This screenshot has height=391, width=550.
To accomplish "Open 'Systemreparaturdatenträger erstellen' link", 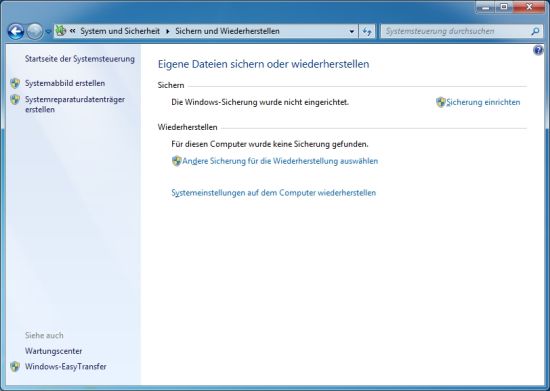I will [75, 105].
